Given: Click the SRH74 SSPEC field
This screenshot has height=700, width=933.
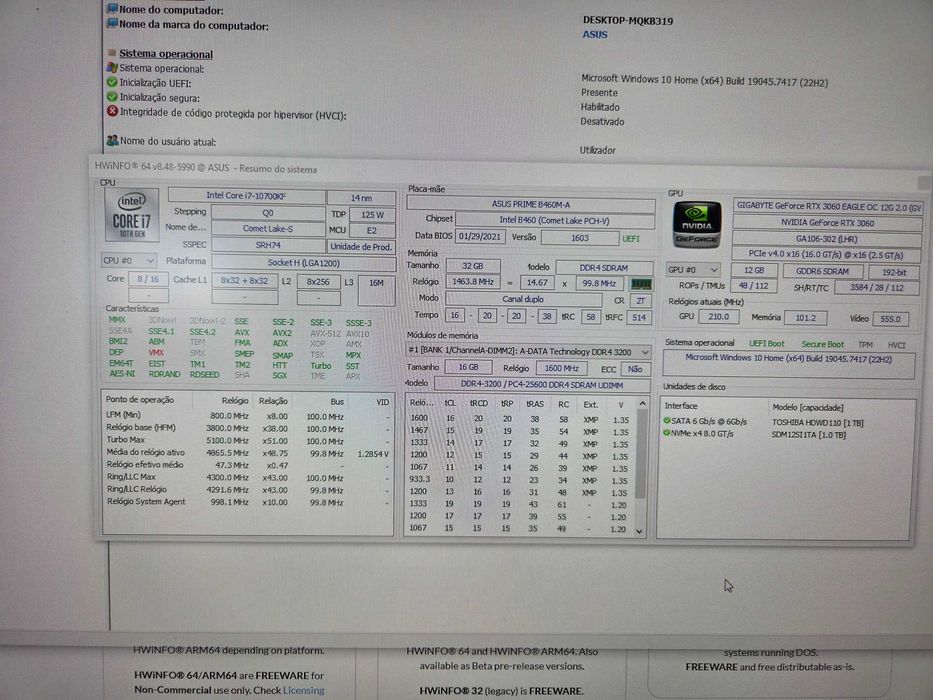Looking at the screenshot, I should click(268, 245).
